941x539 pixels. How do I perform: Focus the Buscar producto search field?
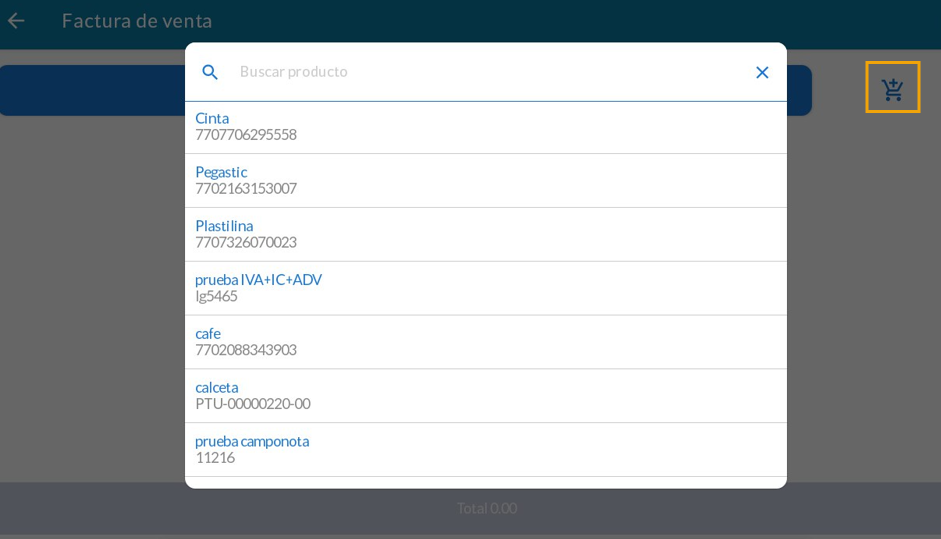tap(490, 72)
